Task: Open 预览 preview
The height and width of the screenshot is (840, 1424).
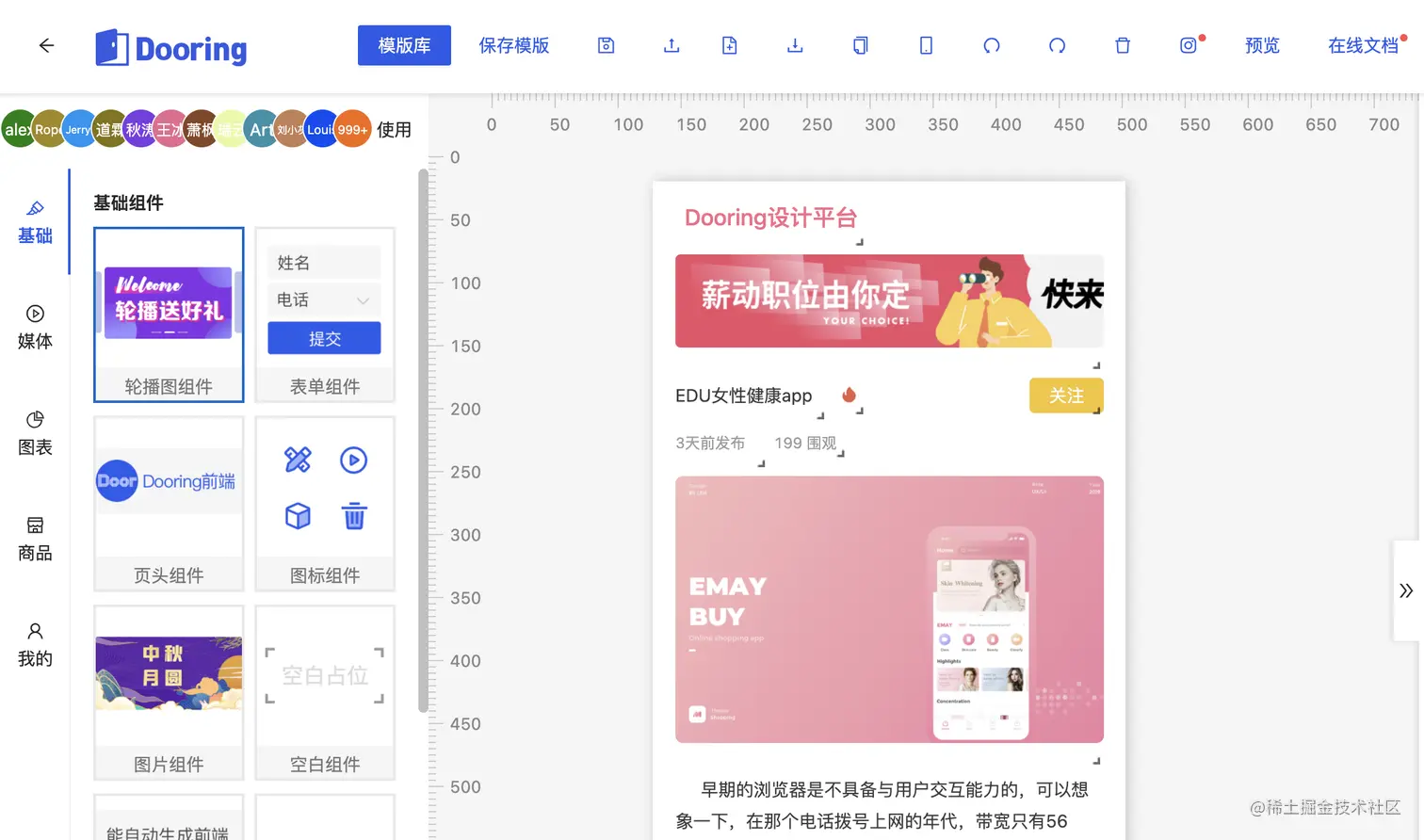Action: click(1263, 45)
